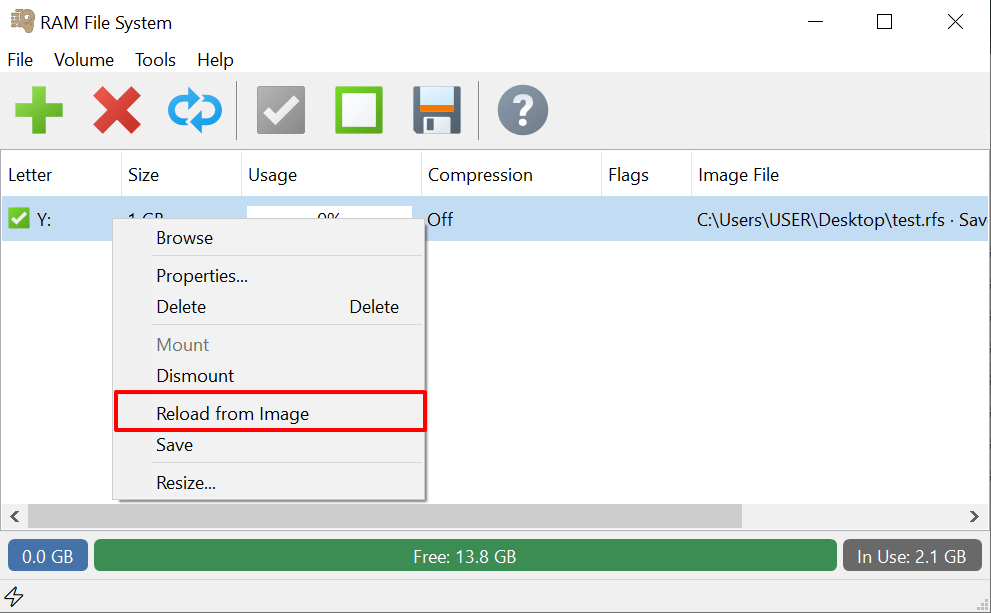Viewport: 991px width, 613px height.
Task: Open the Tools menu
Action: (x=155, y=60)
